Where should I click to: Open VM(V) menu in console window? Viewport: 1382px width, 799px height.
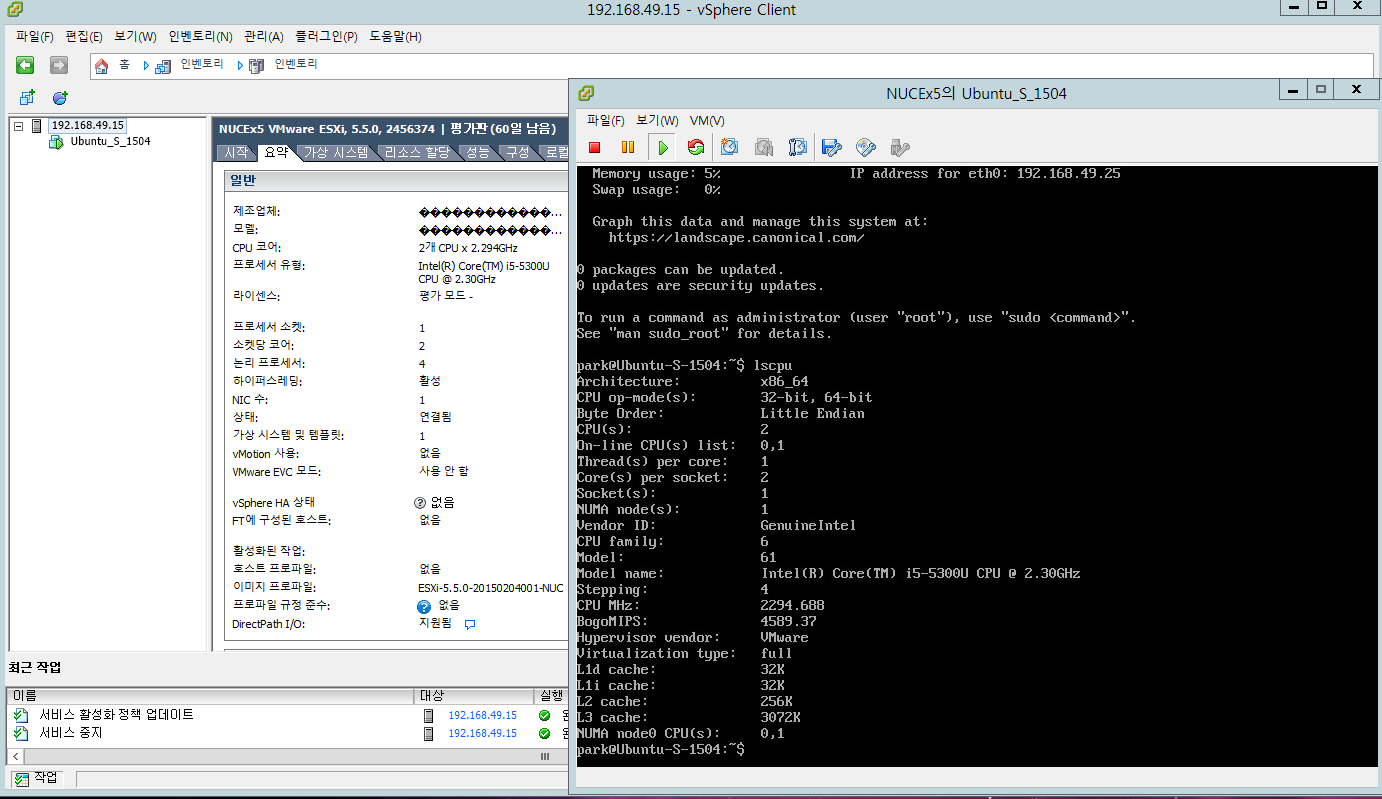coord(707,120)
